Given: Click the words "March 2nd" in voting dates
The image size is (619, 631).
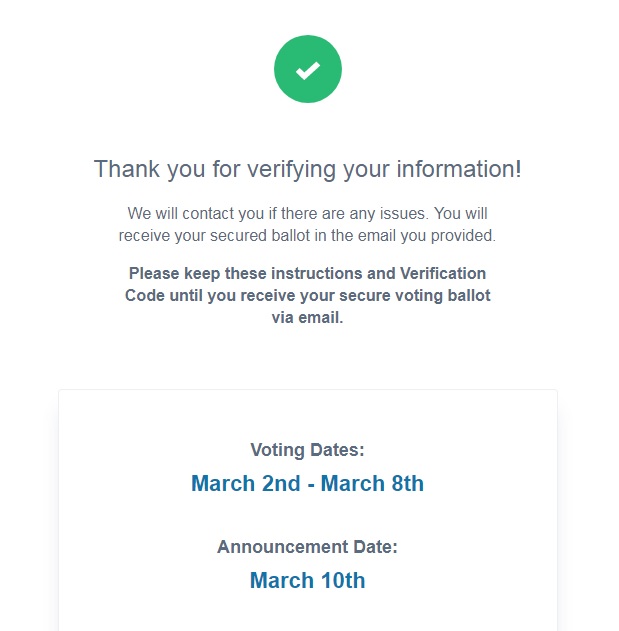Looking at the screenshot, I should (x=246, y=483).
